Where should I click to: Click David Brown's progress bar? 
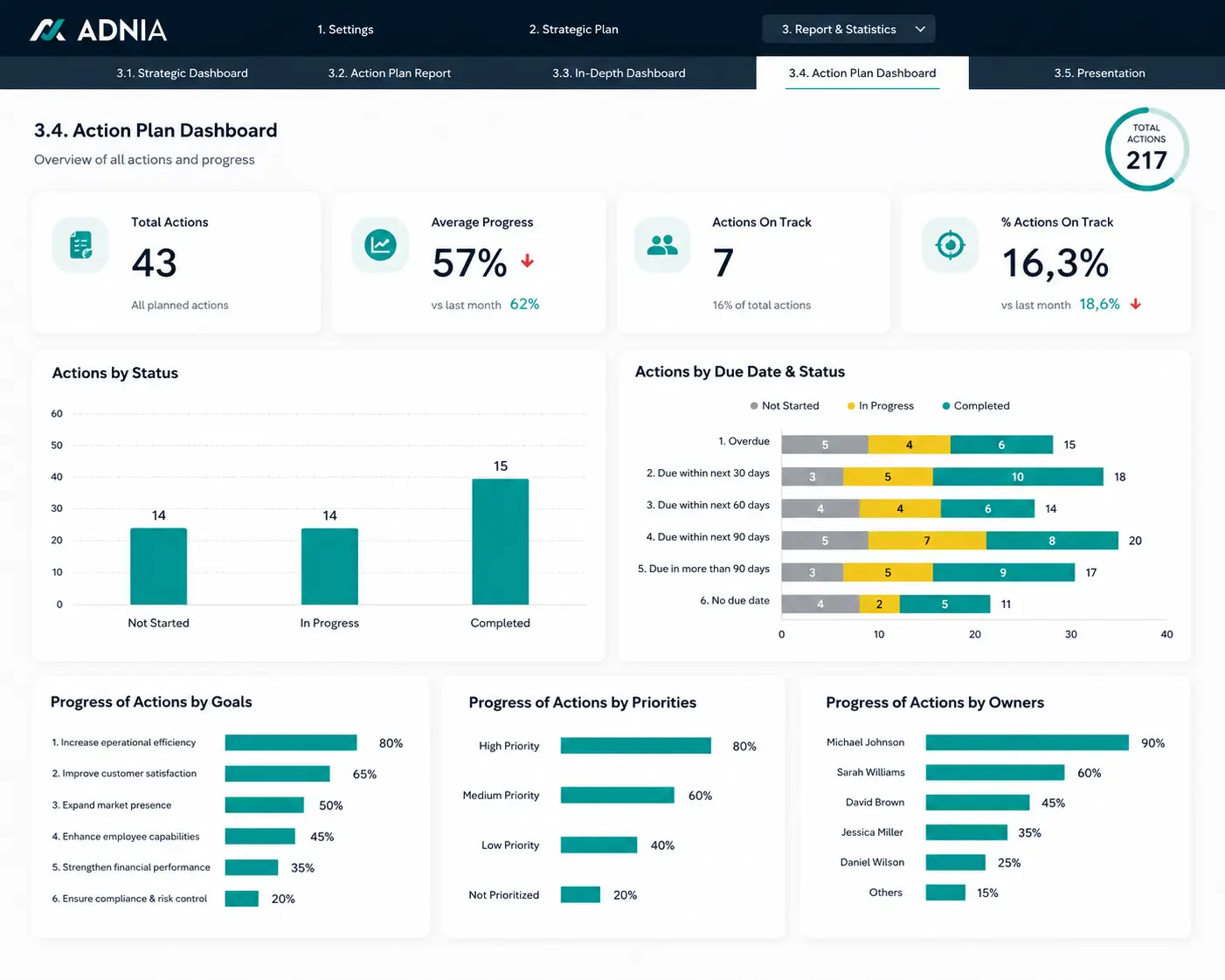(x=978, y=803)
